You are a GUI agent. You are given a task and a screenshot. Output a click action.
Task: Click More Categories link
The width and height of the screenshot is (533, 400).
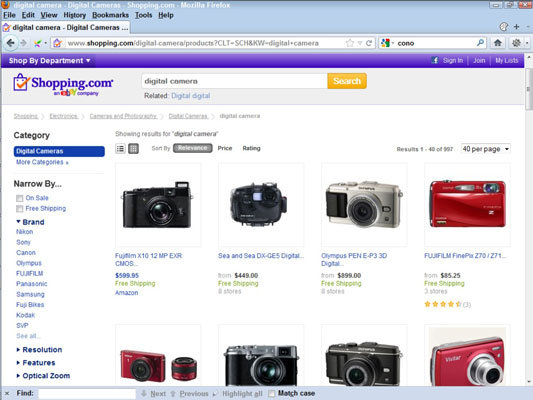pos(42,162)
